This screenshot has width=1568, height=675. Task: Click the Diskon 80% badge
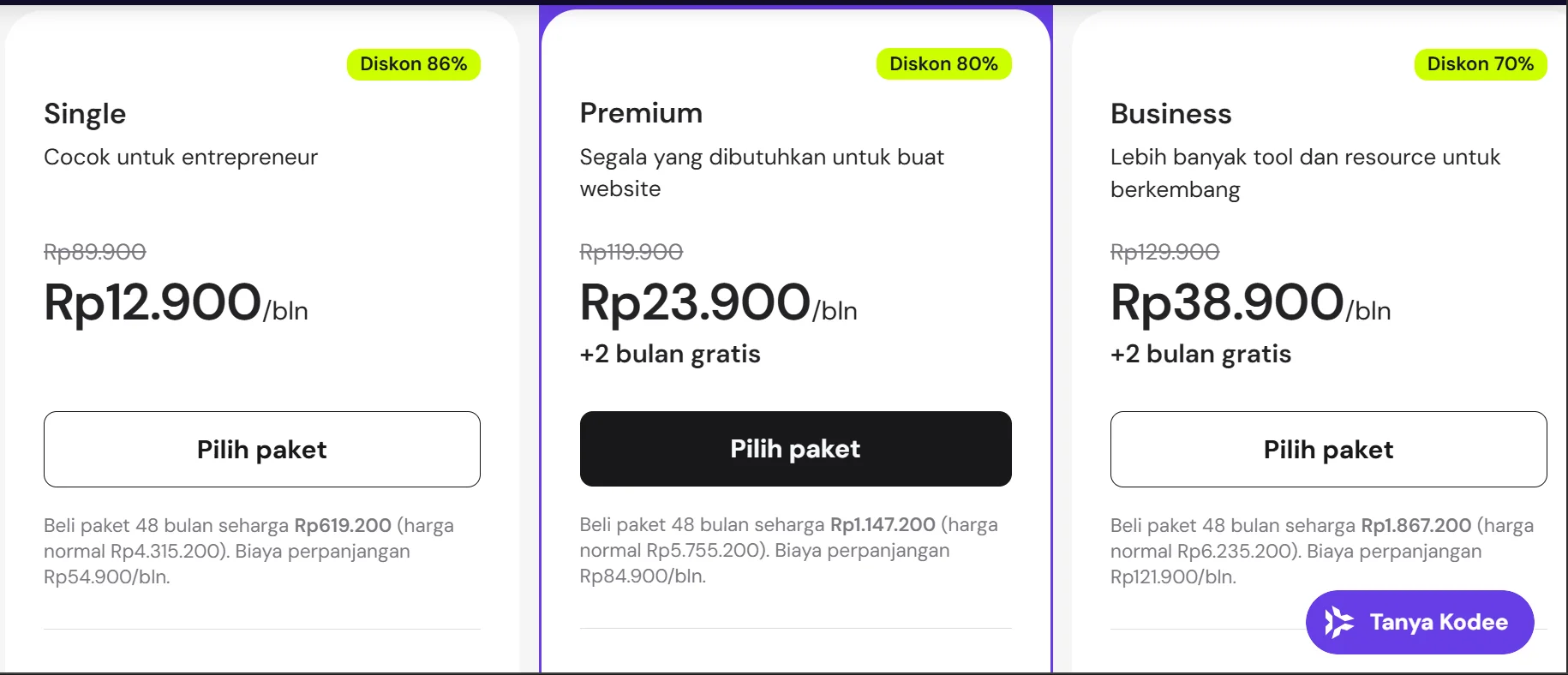coord(943,64)
